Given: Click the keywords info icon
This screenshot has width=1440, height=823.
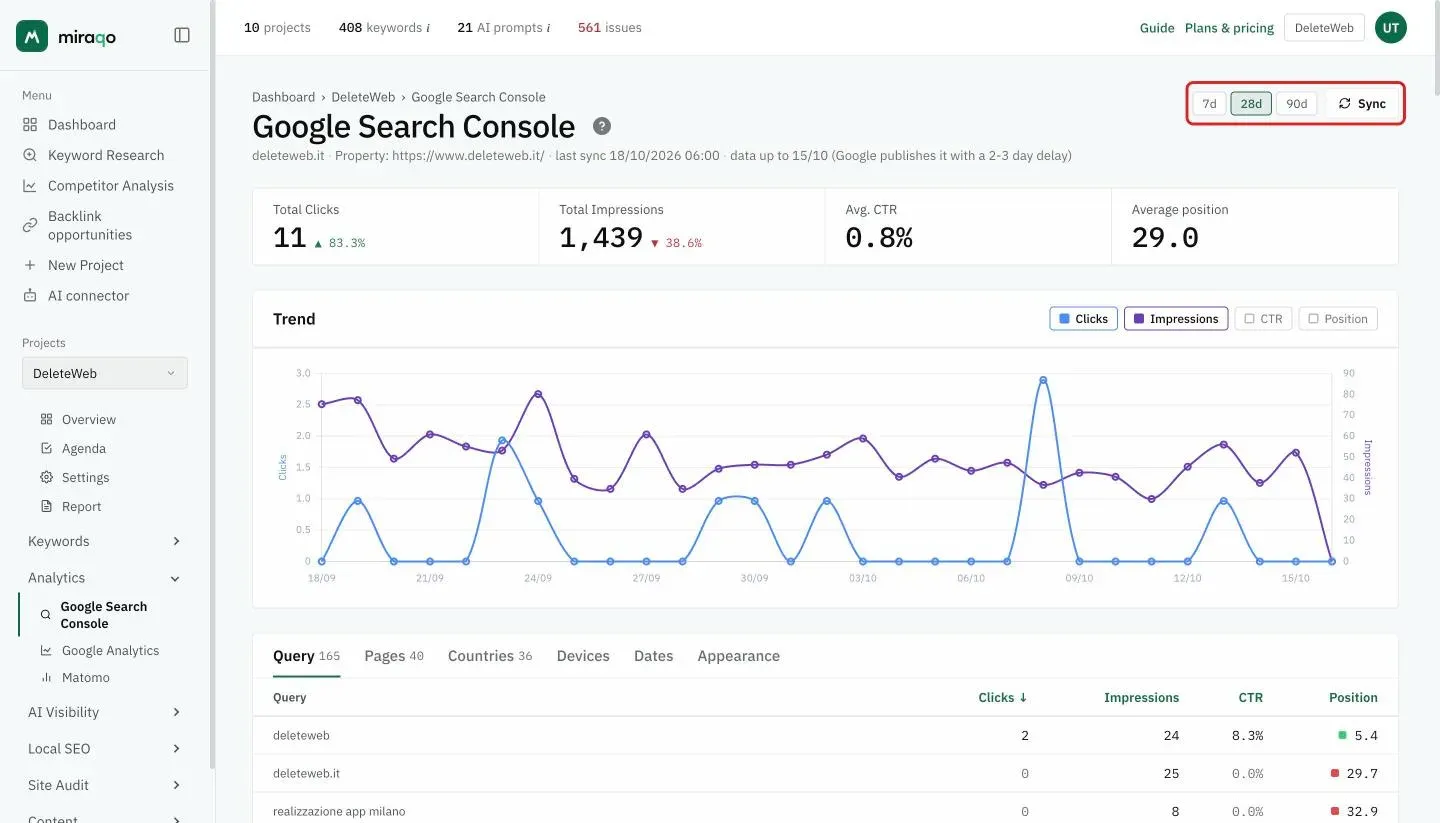Looking at the screenshot, I should click(428, 28).
